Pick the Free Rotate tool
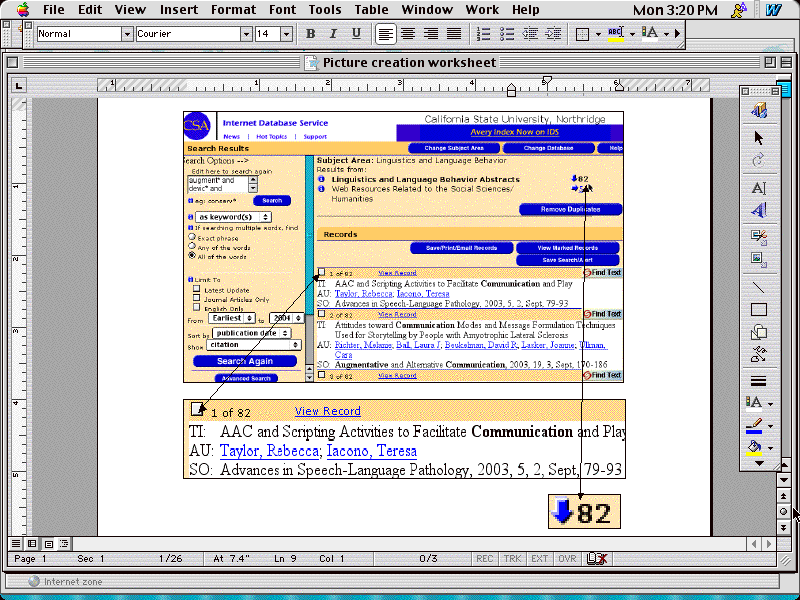Screen dimensions: 800x600 coord(759,160)
